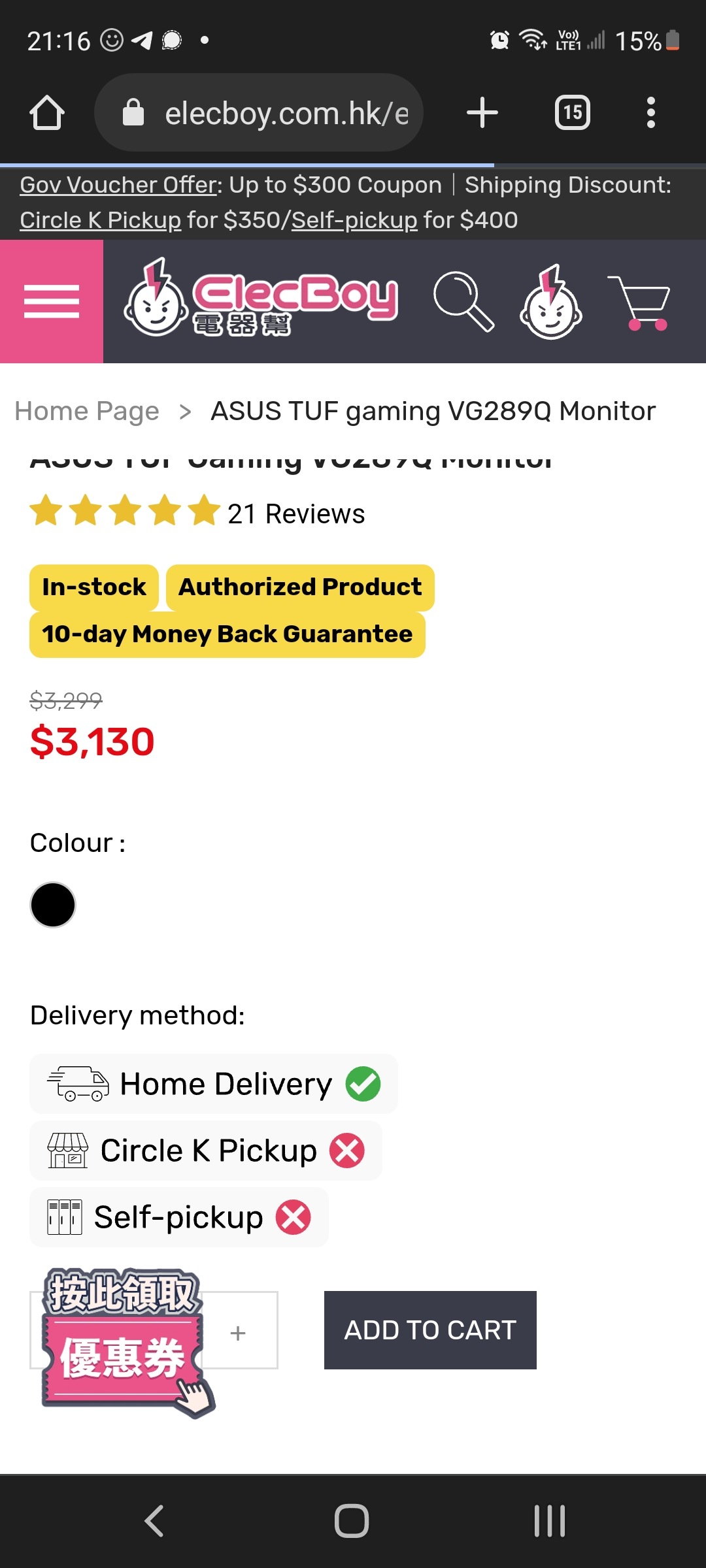The width and height of the screenshot is (706, 1568).
Task: Open the browser three-dot menu
Action: [x=650, y=113]
